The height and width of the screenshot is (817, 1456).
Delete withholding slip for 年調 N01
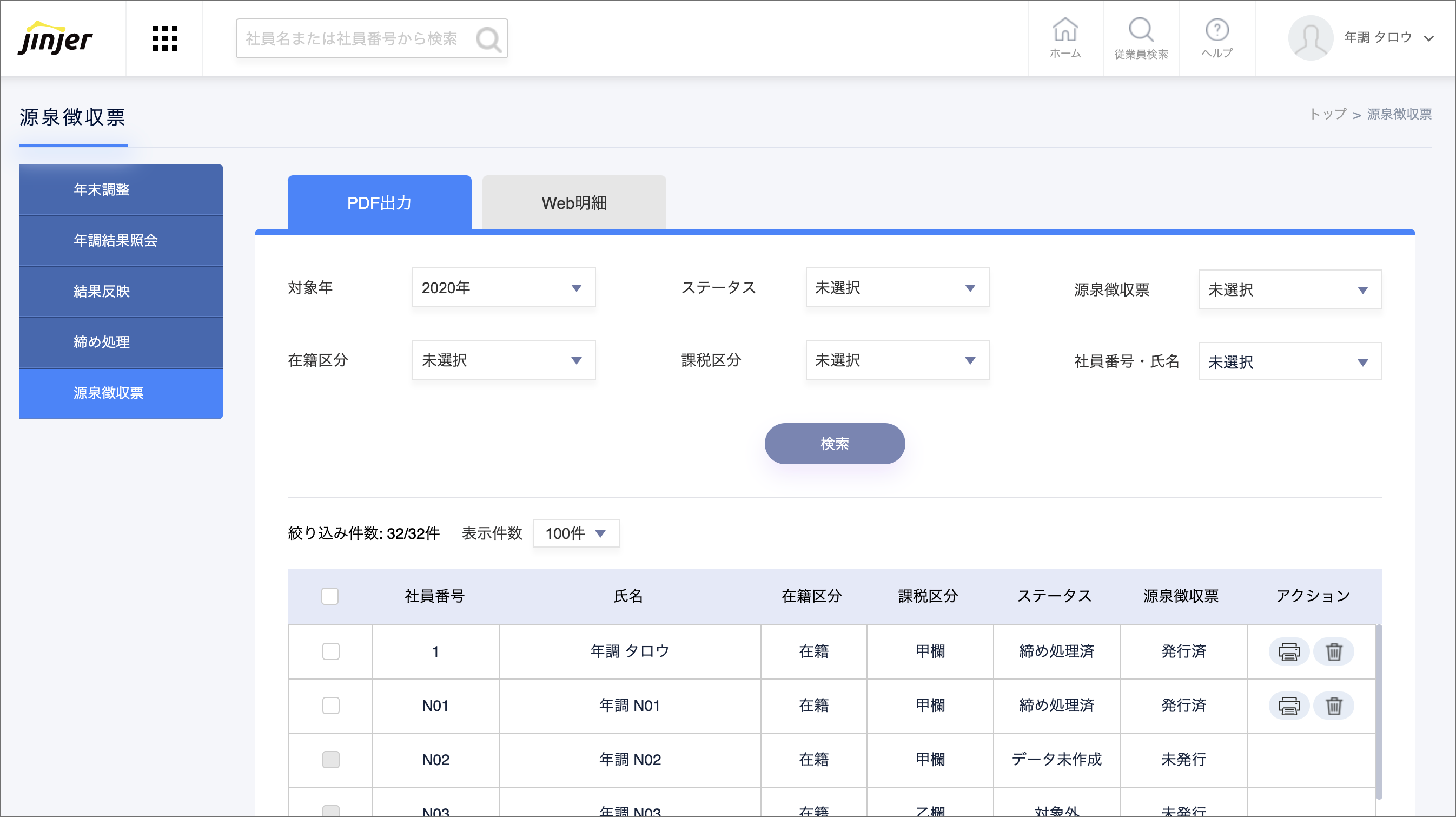[1333, 706]
